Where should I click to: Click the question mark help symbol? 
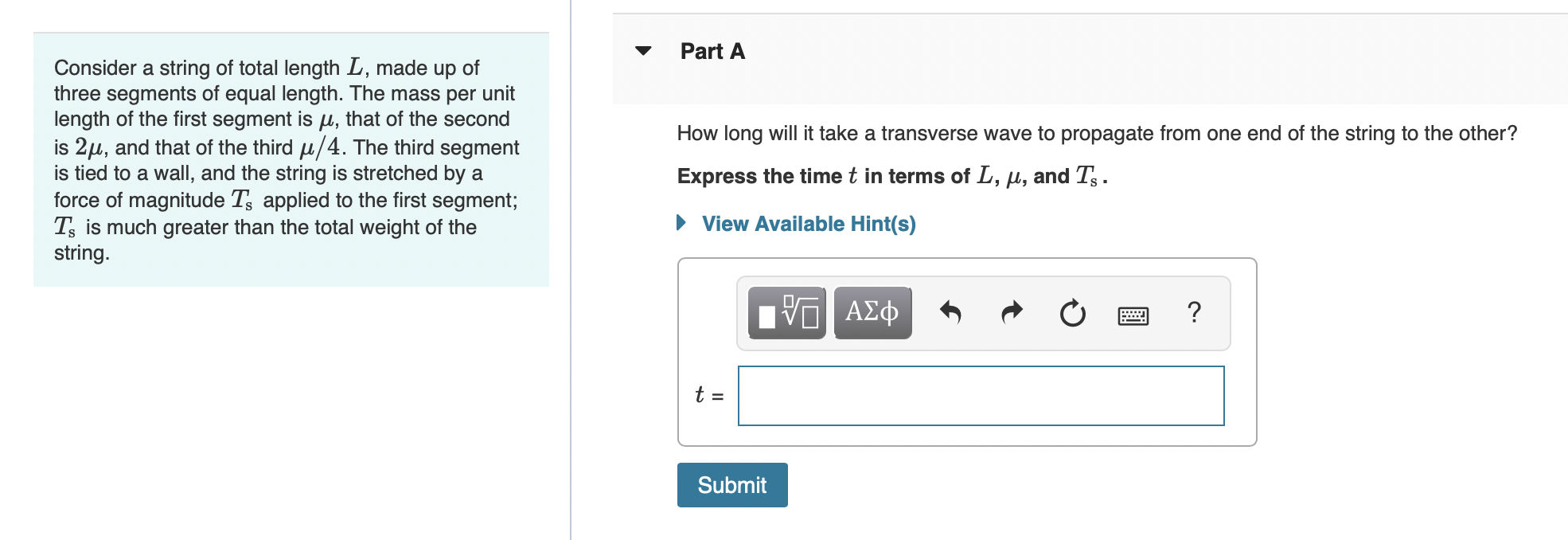[1194, 314]
